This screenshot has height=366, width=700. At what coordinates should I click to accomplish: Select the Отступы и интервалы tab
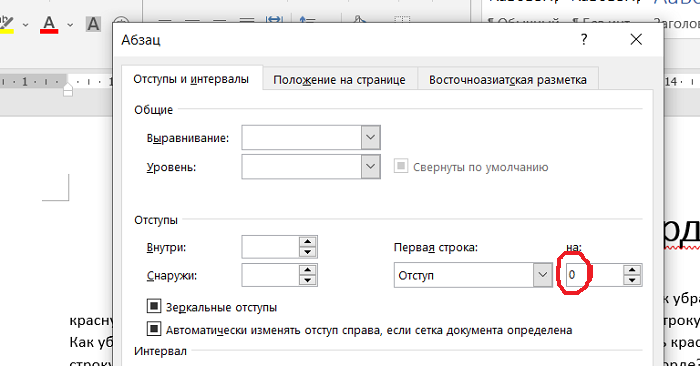[192, 79]
